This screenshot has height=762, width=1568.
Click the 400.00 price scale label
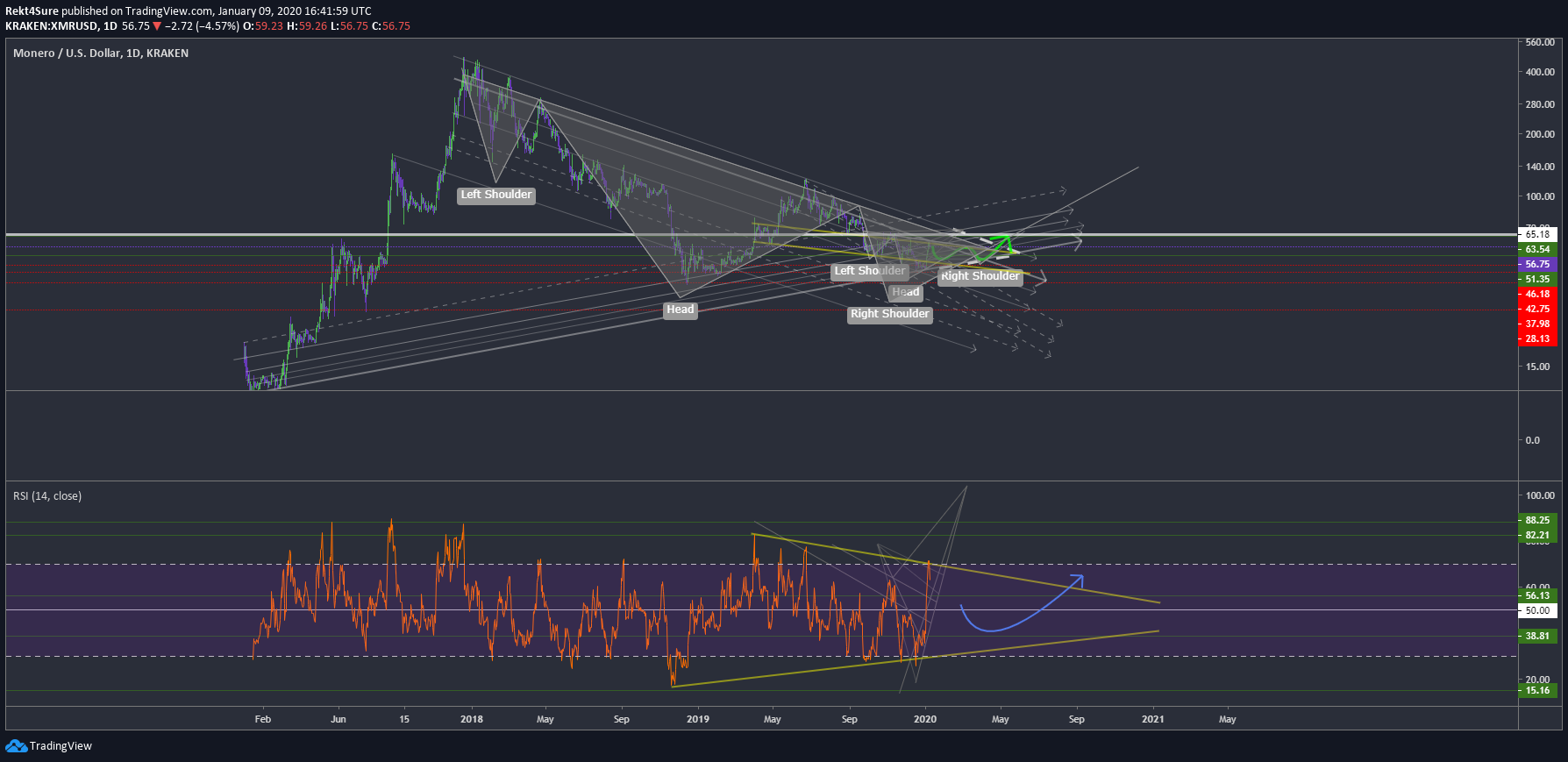pos(1540,72)
